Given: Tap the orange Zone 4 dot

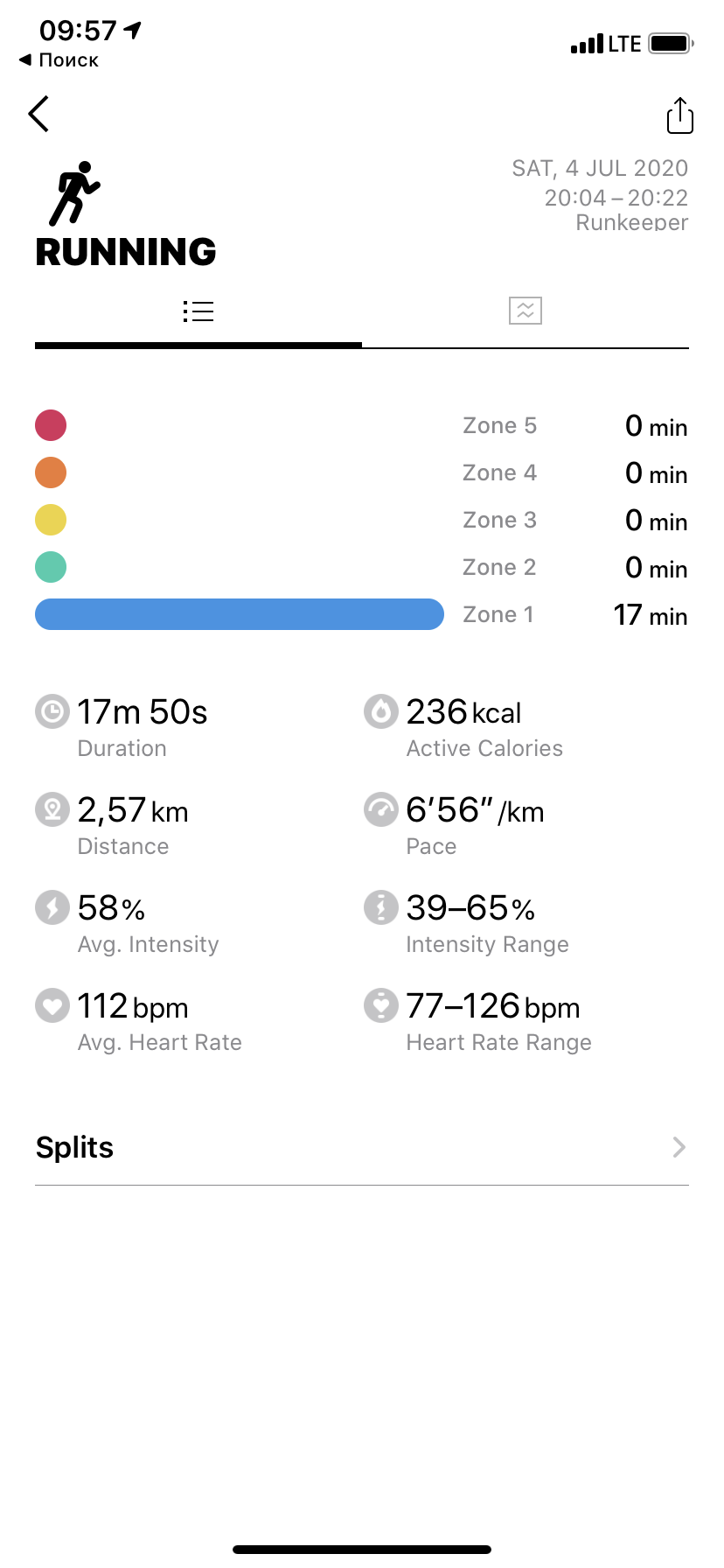Looking at the screenshot, I should [x=51, y=472].
